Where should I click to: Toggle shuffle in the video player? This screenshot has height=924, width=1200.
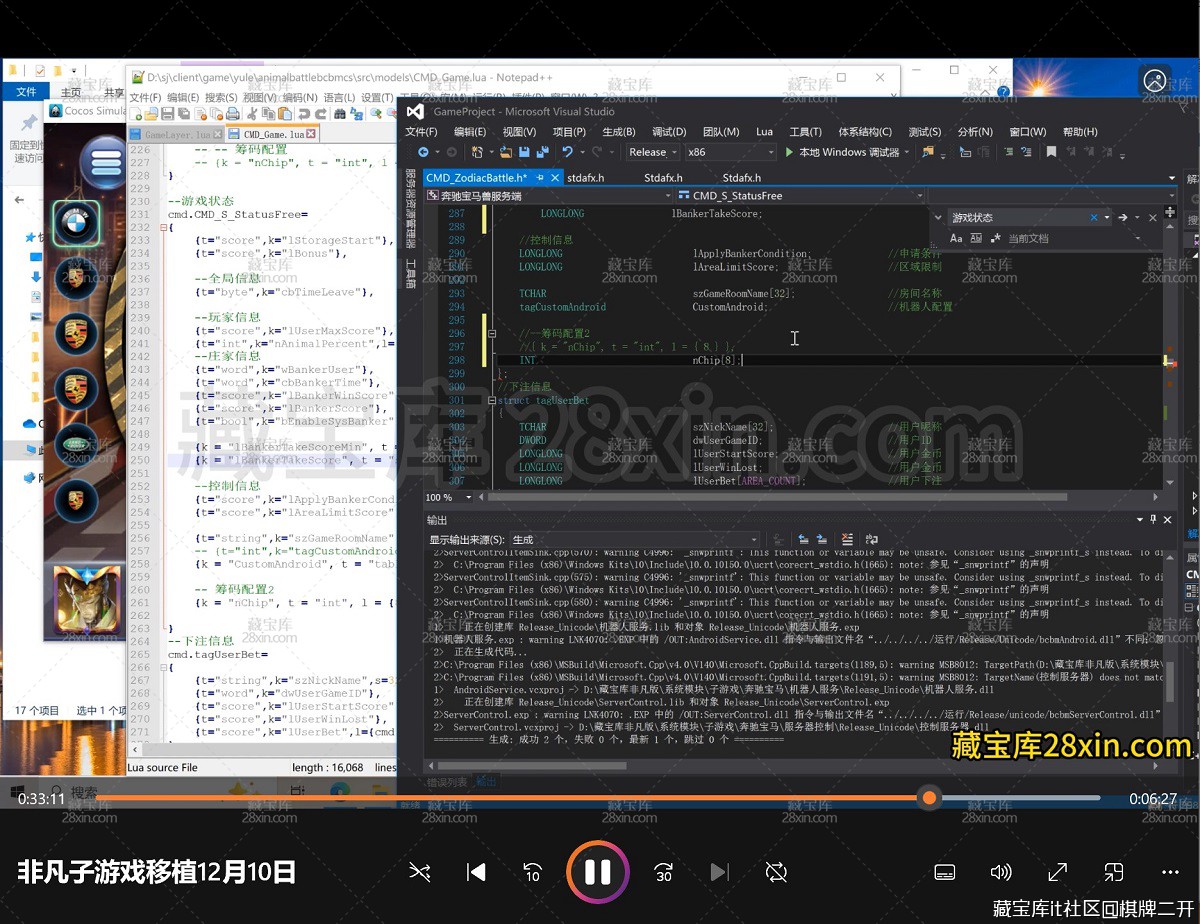[420, 872]
